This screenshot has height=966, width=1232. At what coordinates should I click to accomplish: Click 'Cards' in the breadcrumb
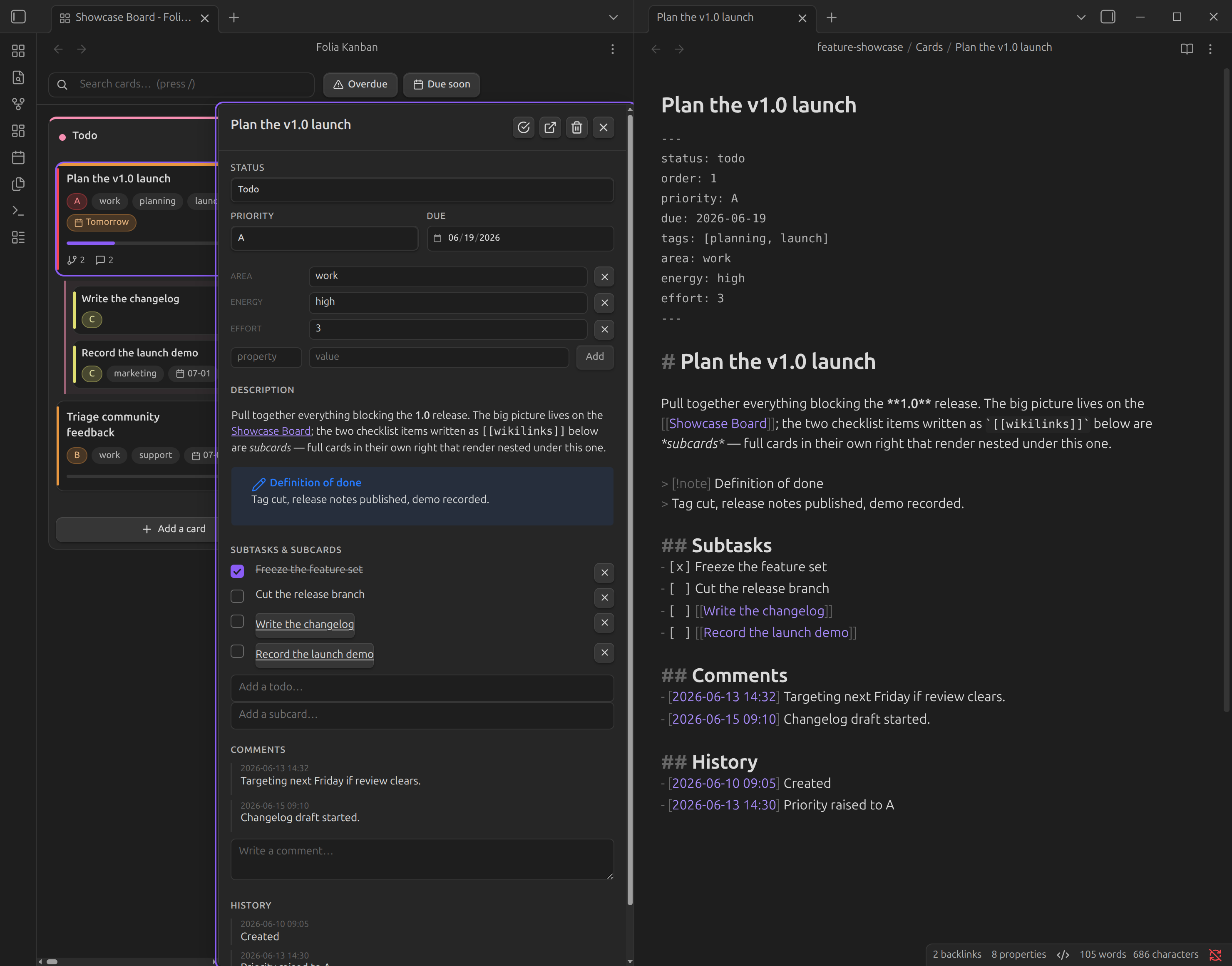point(929,47)
